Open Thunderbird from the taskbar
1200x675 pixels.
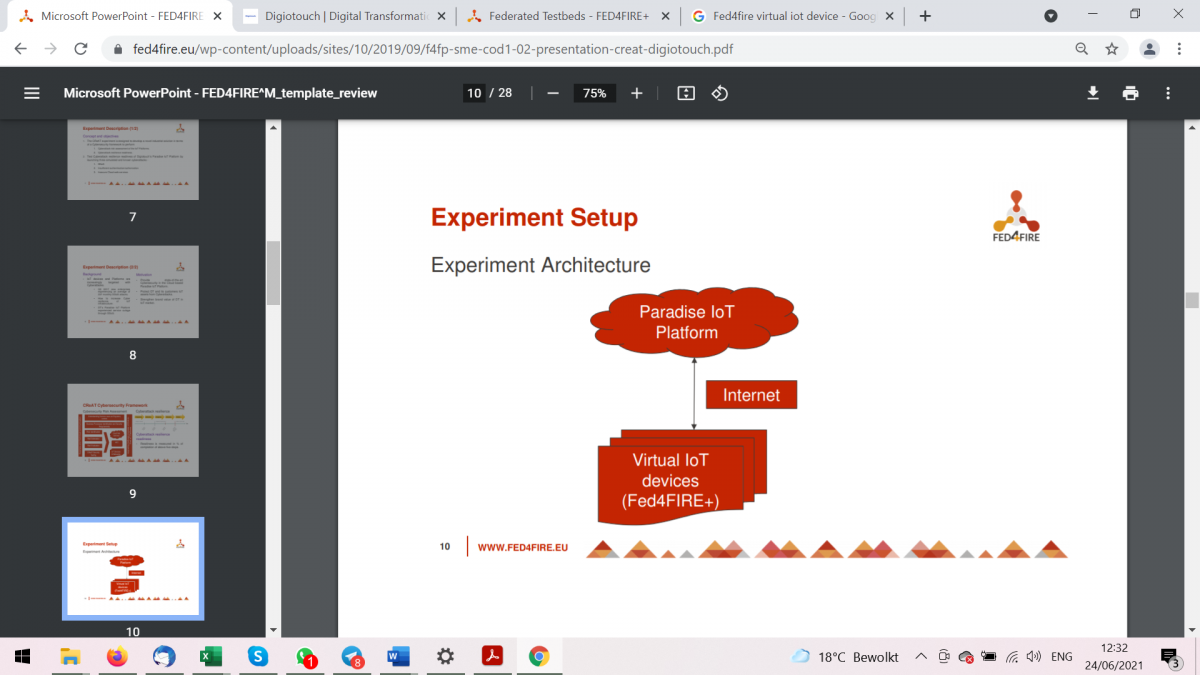pos(164,656)
